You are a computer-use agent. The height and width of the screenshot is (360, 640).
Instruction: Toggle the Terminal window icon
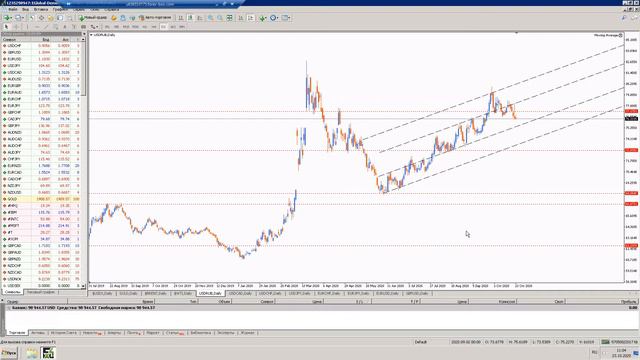[60, 18]
